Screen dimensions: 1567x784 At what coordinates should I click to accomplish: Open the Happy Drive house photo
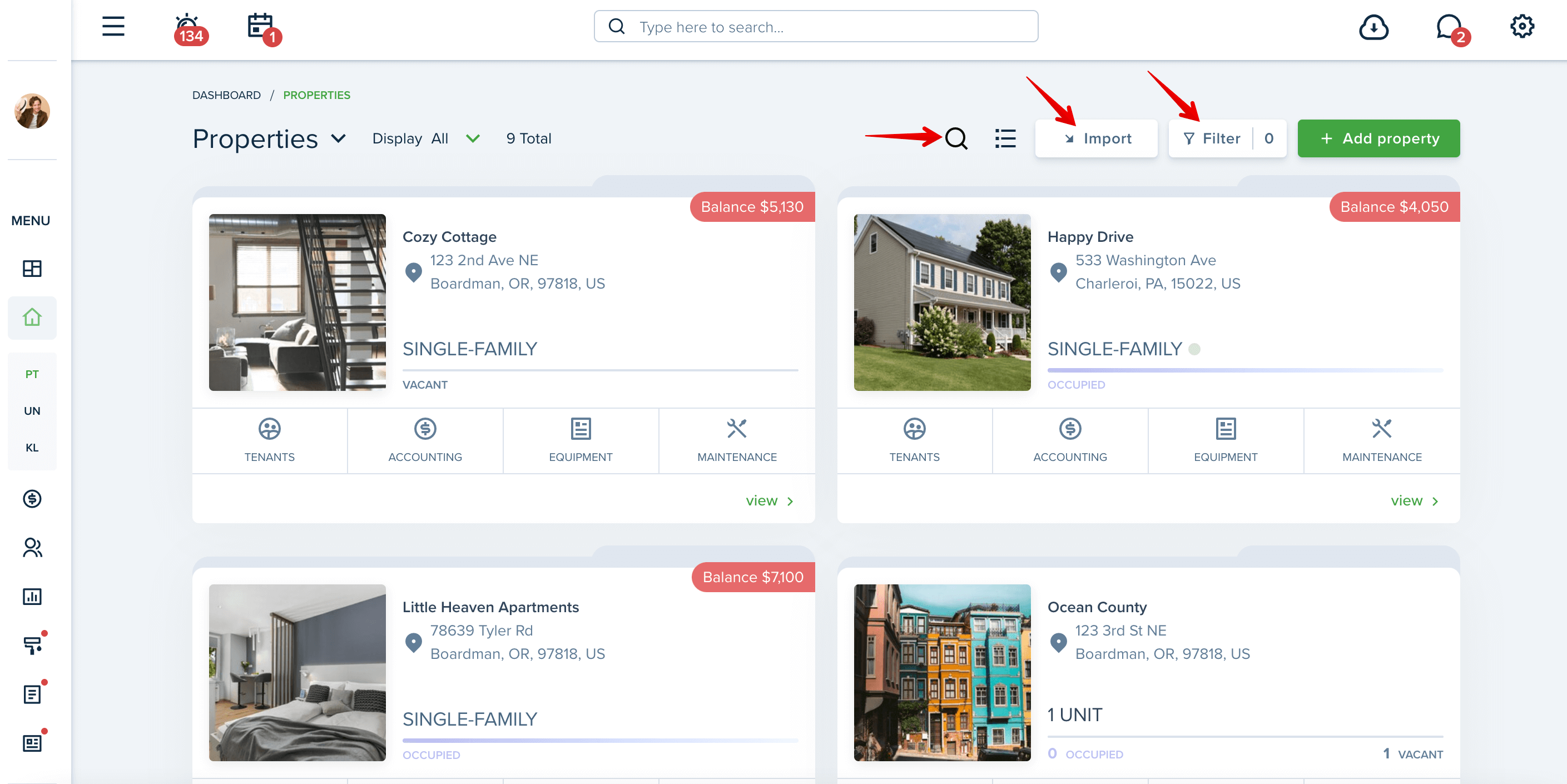(x=943, y=302)
